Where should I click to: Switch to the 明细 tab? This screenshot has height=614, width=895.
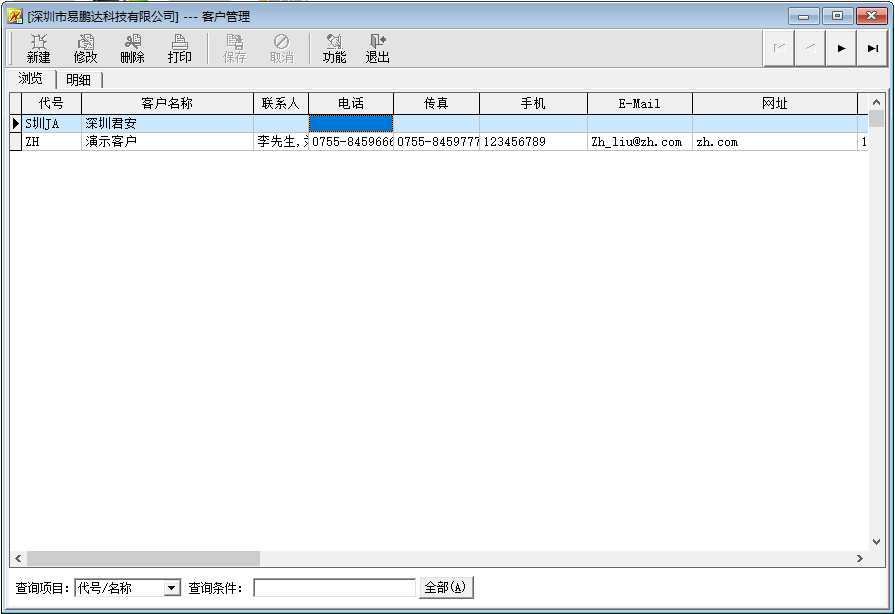(78, 80)
